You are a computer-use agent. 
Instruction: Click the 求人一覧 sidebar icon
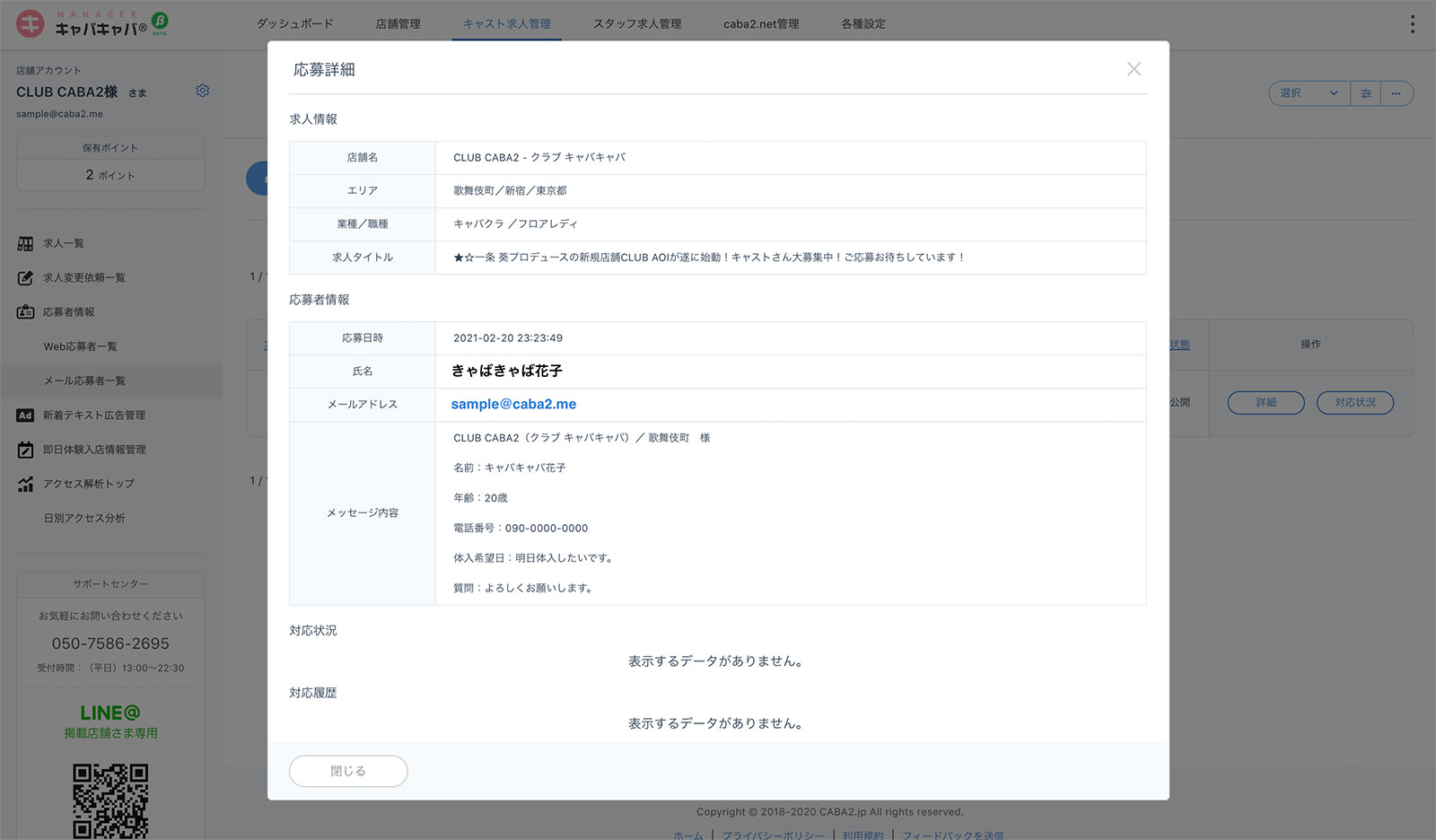25,243
